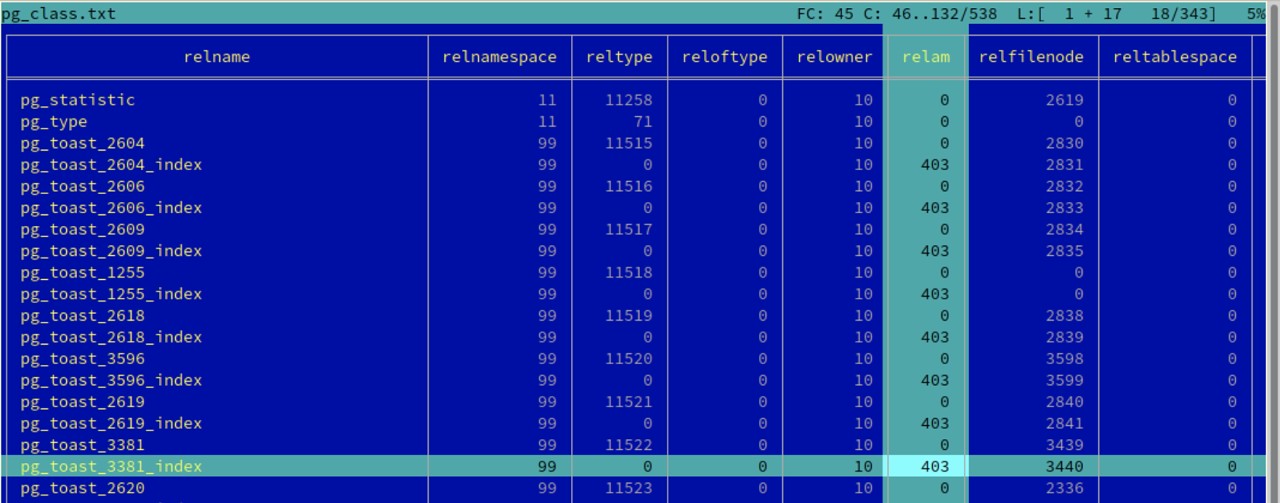
Task: Select the pg_toast_2618 row name
Action: pos(83,316)
